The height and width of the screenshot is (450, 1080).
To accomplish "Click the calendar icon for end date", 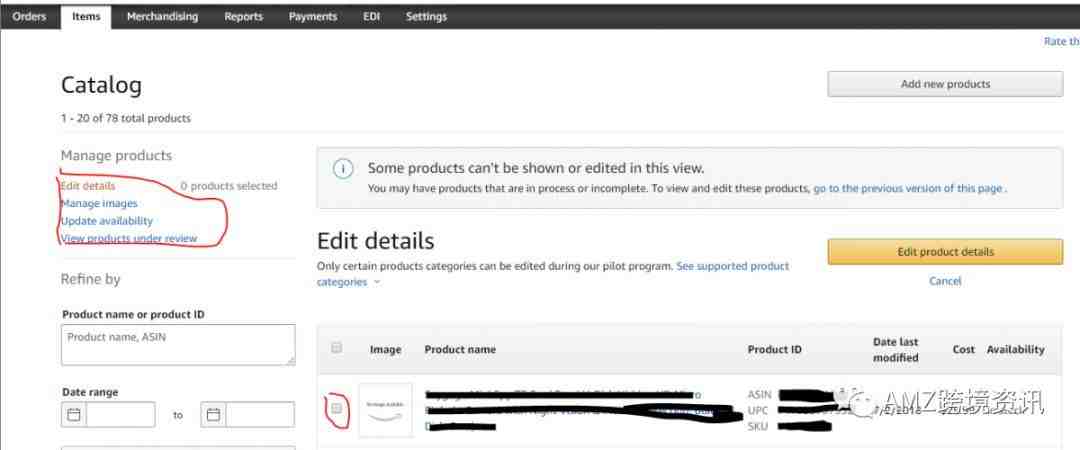I will click(214, 415).
